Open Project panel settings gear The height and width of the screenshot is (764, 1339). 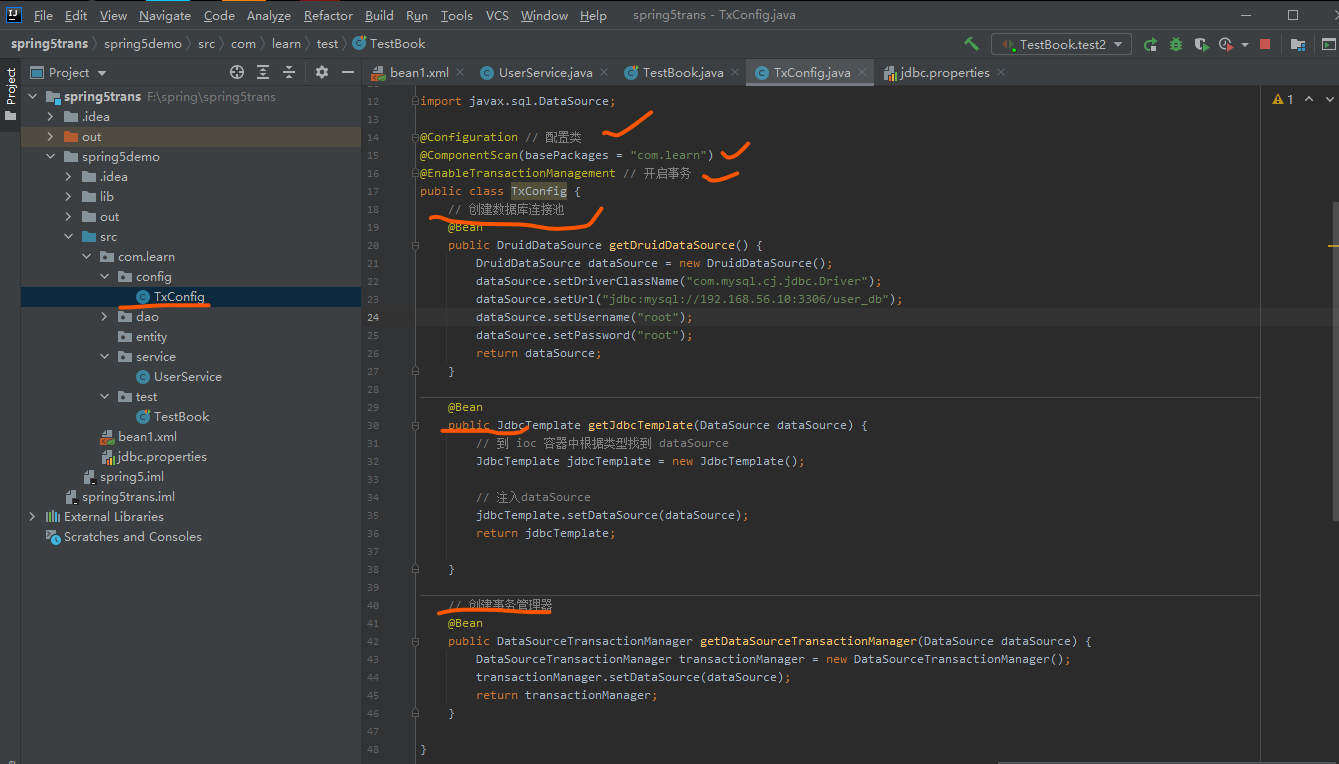coord(322,72)
